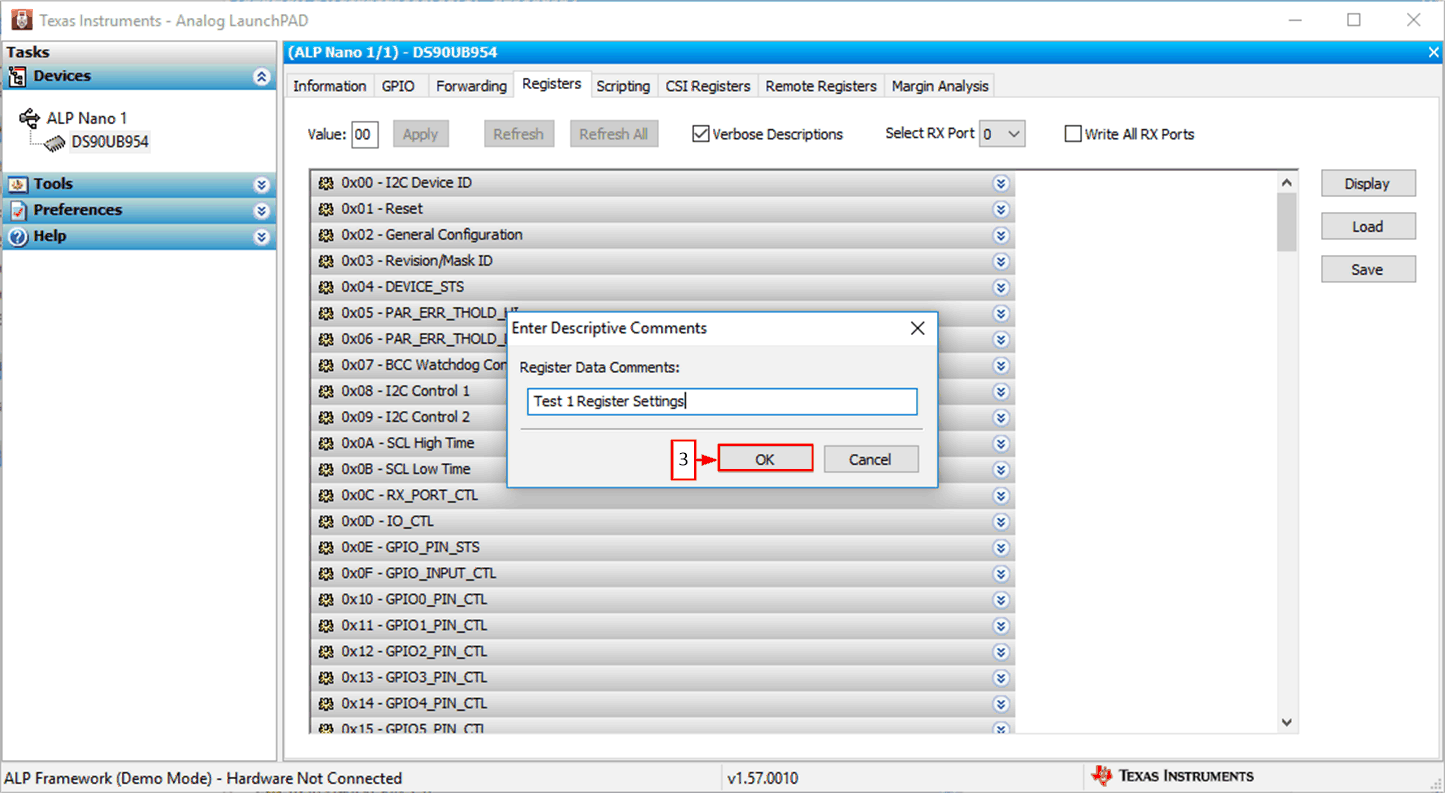
Task: Collapse the Devices panel section
Action: tap(262, 77)
